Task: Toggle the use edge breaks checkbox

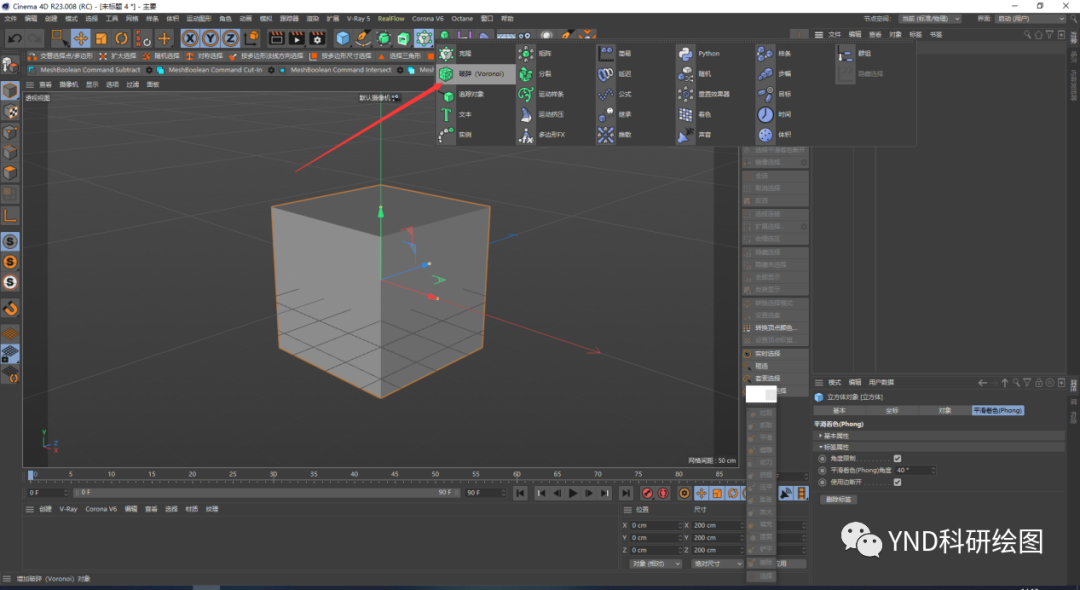Action: pyautogui.click(x=897, y=483)
